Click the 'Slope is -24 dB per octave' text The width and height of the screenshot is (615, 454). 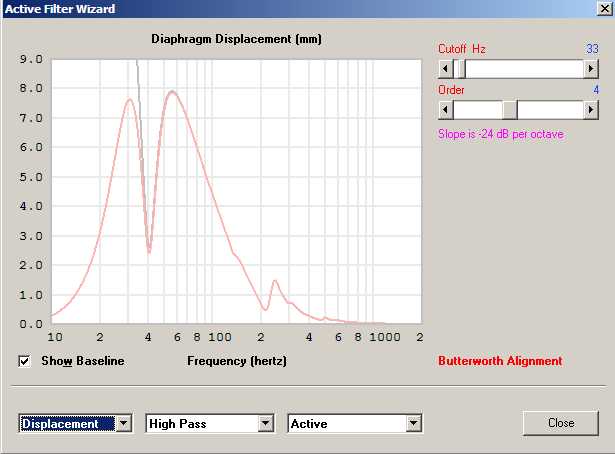(501, 134)
